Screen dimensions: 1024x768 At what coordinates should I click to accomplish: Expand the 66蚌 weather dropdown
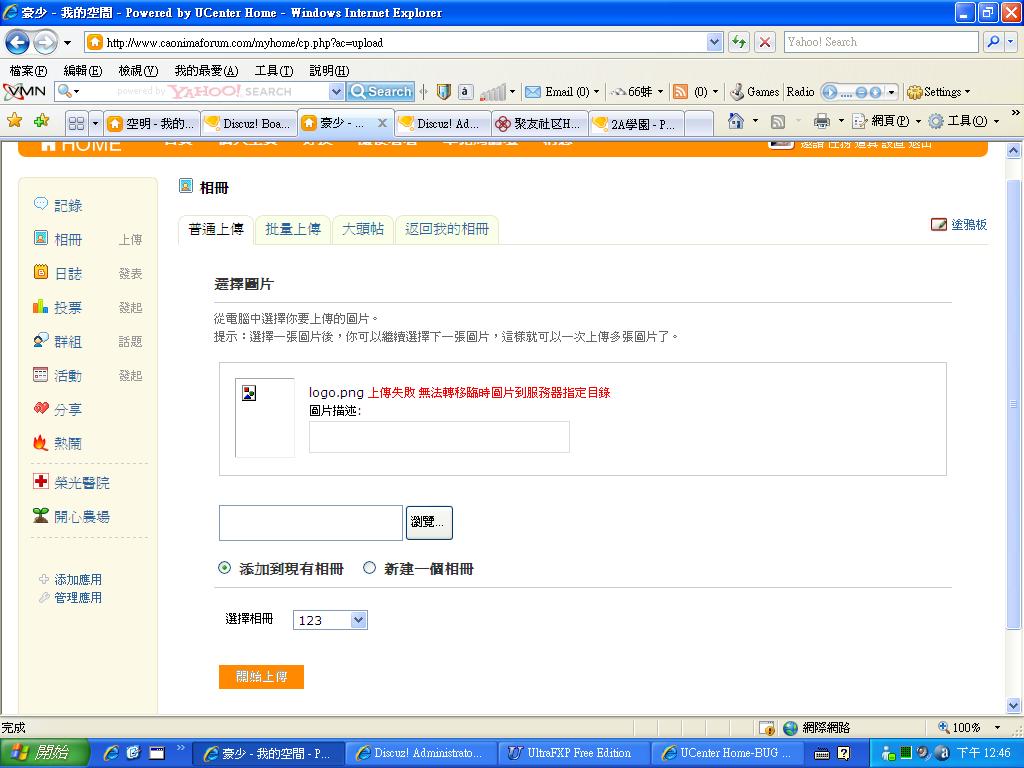660,91
